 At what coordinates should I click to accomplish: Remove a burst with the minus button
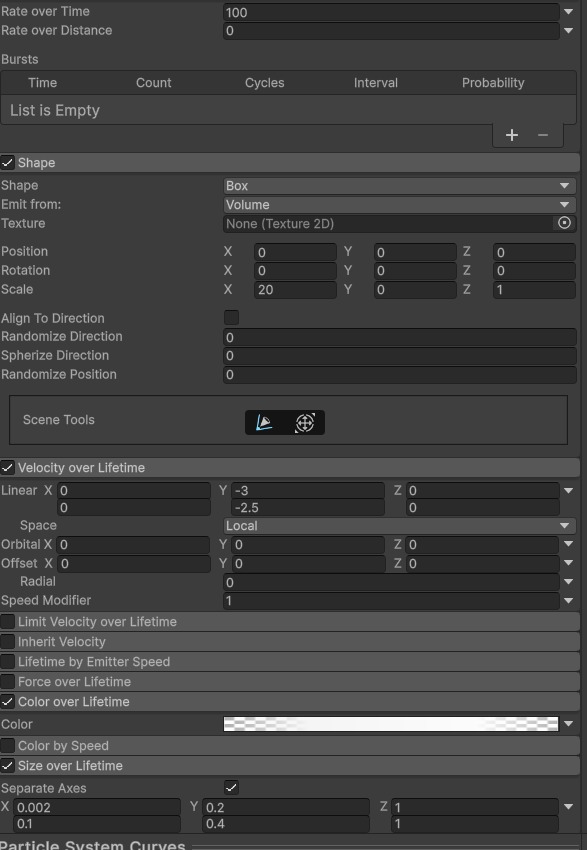pyautogui.click(x=543, y=135)
